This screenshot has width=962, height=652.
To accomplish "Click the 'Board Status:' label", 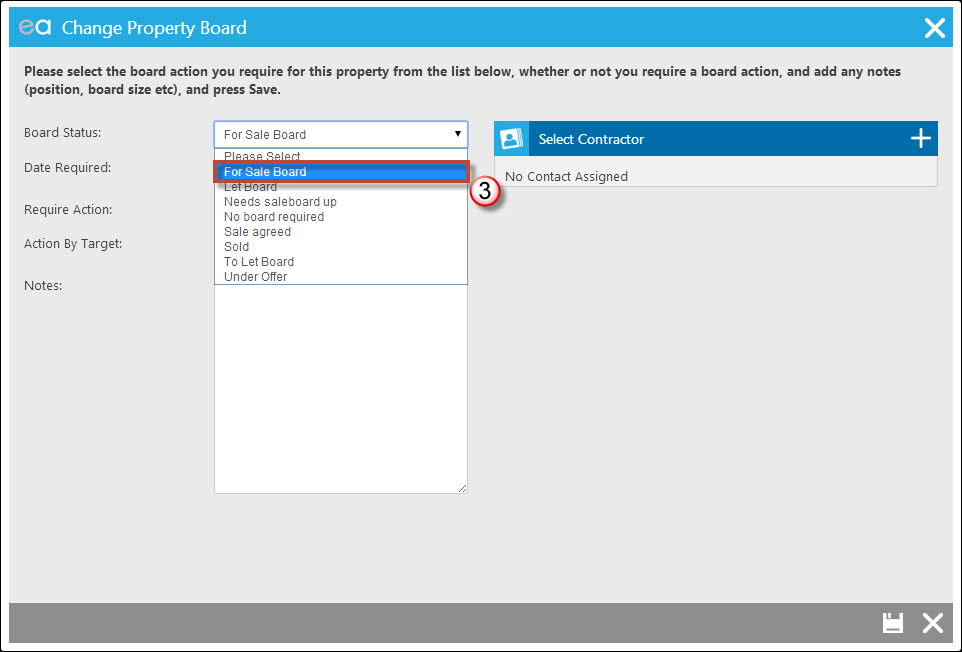I will tap(63, 132).
